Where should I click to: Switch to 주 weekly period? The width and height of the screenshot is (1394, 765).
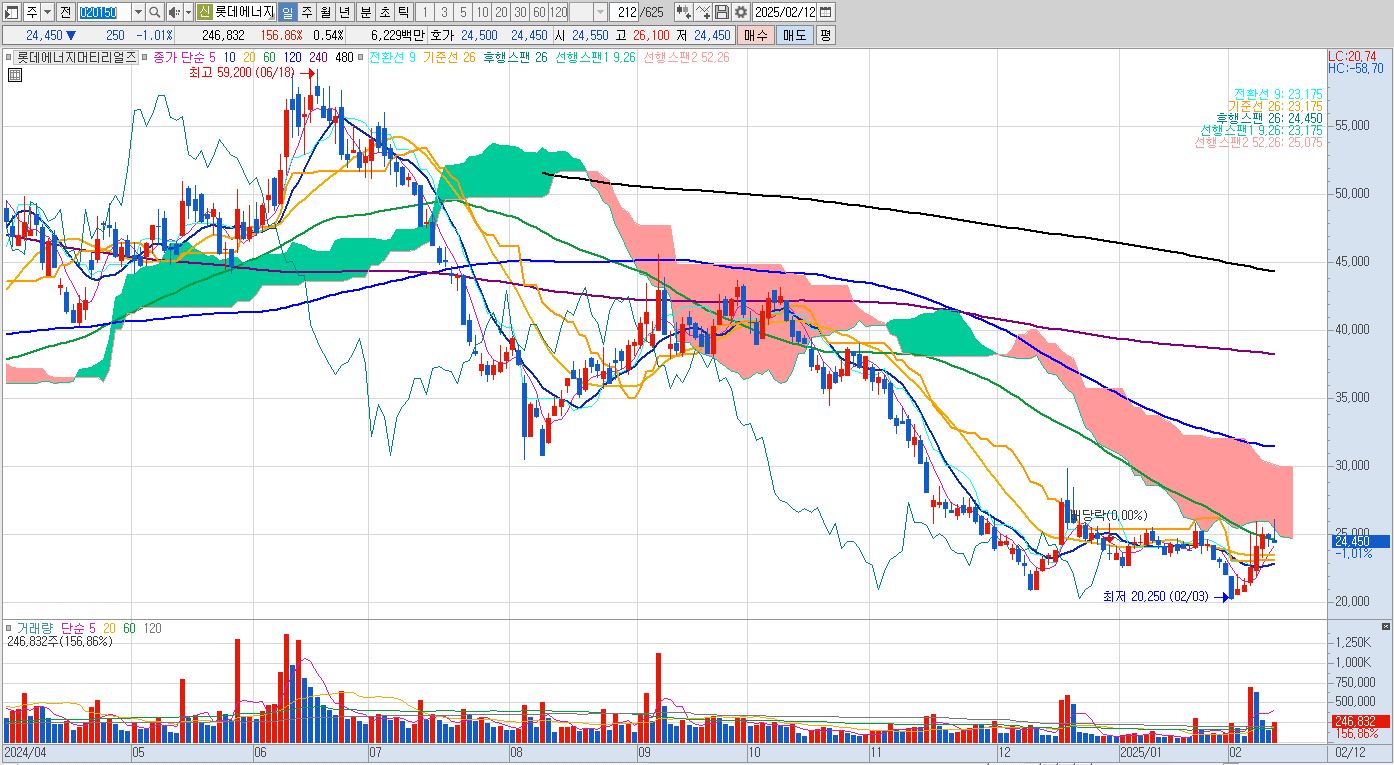(x=306, y=12)
